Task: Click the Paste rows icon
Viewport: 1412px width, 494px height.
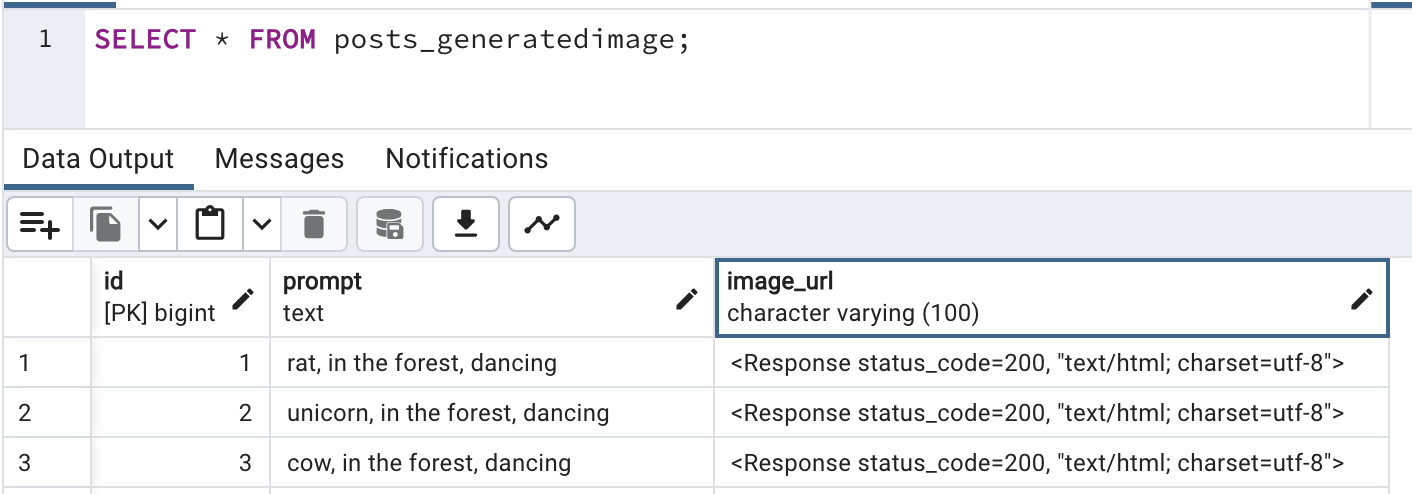Action: (210, 224)
